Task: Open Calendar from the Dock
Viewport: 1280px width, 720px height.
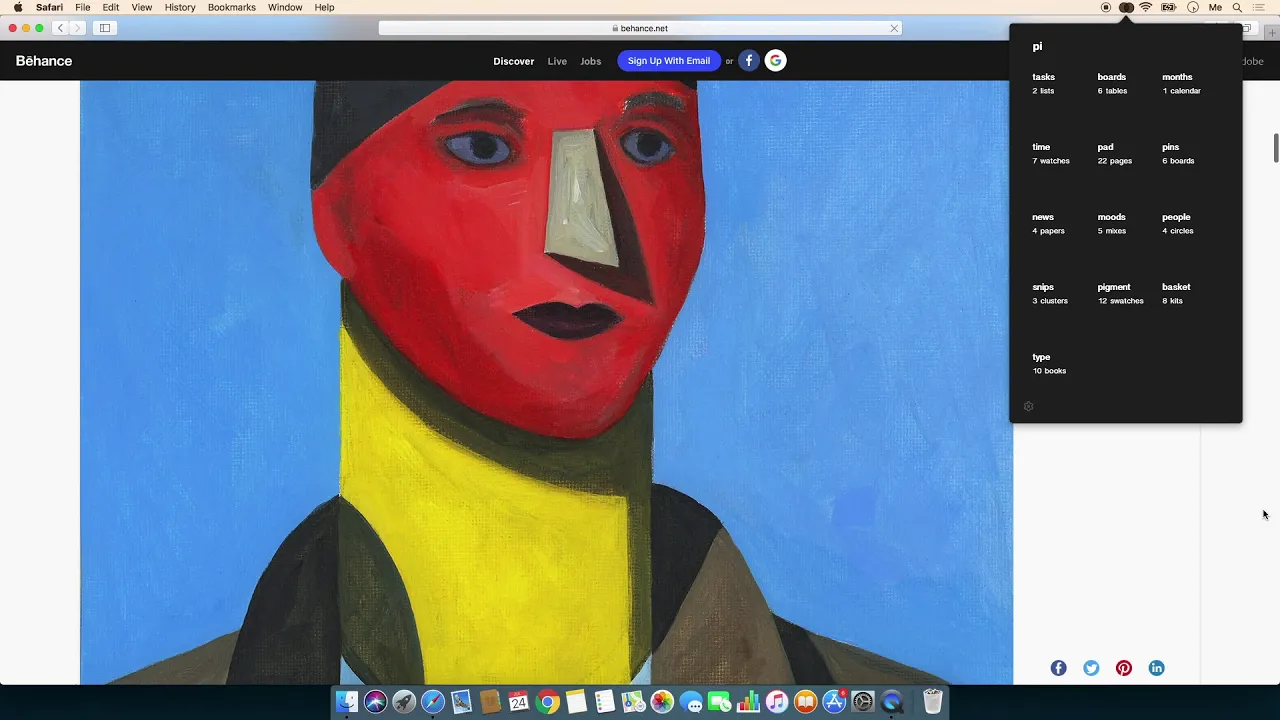Action: tap(518, 702)
